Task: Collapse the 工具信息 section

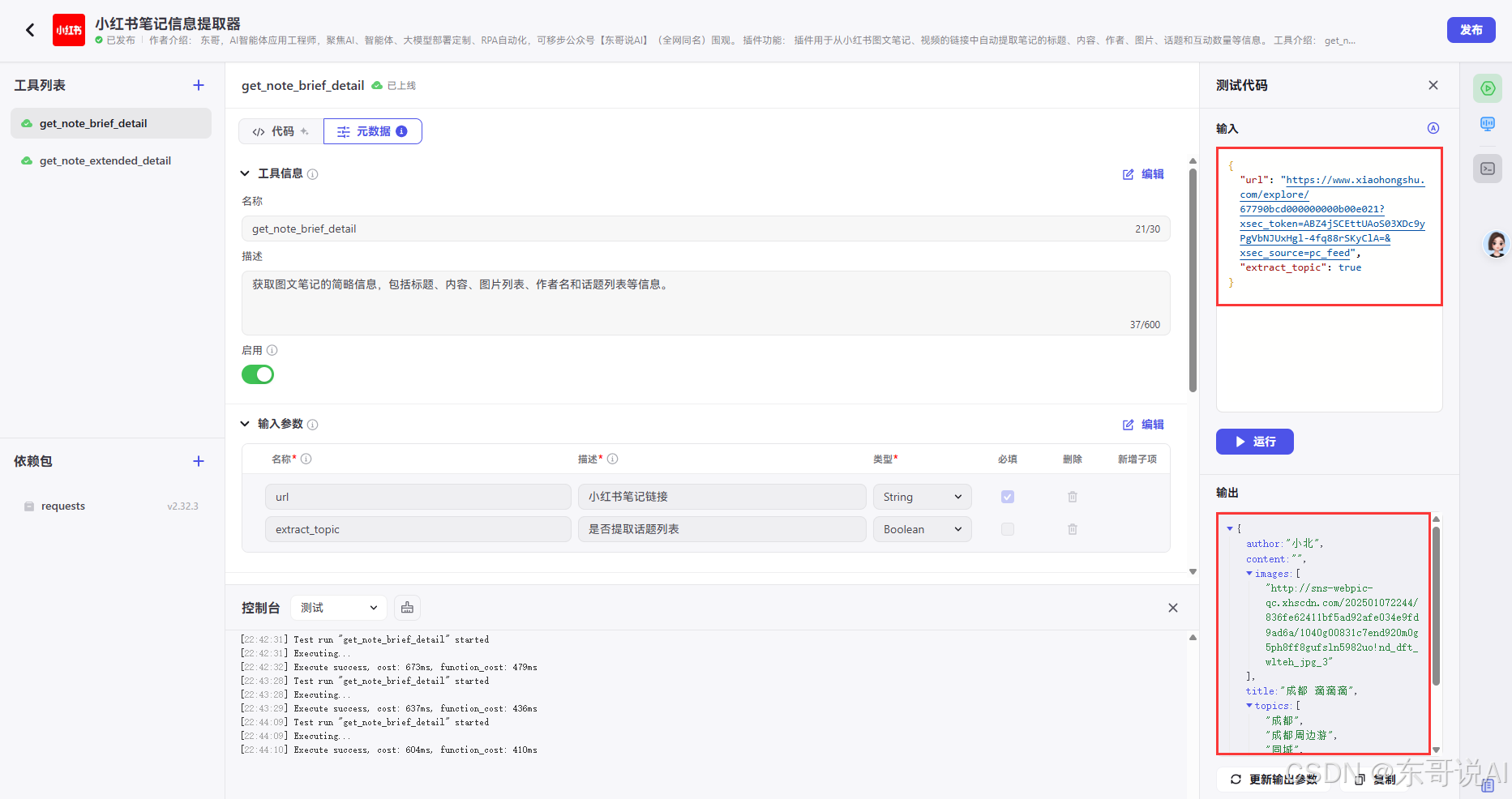Action: pos(245,173)
